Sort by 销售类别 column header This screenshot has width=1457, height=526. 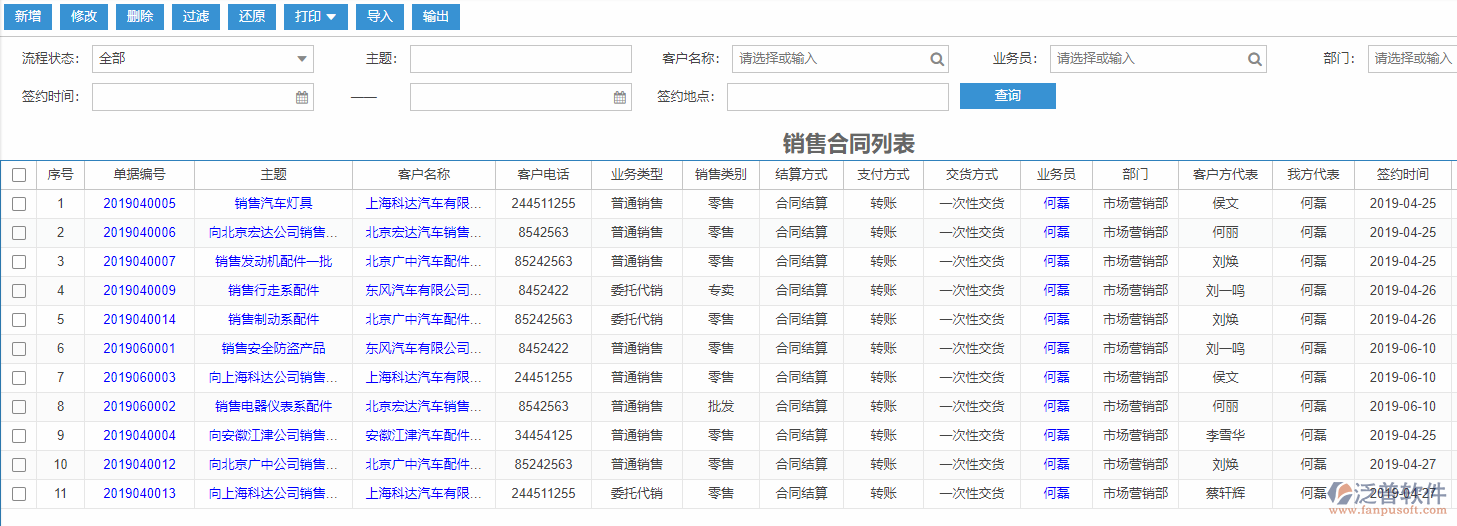tap(721, 175)
